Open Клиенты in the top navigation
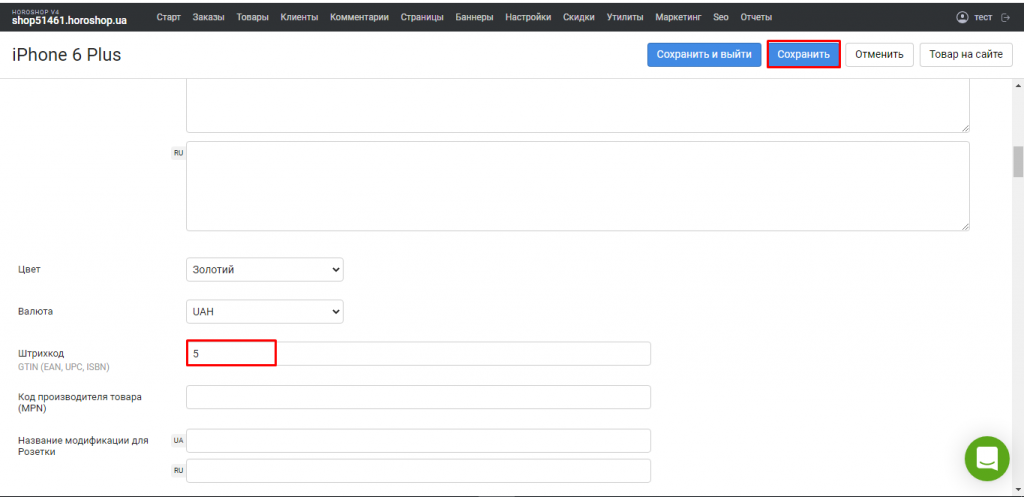 299,18
